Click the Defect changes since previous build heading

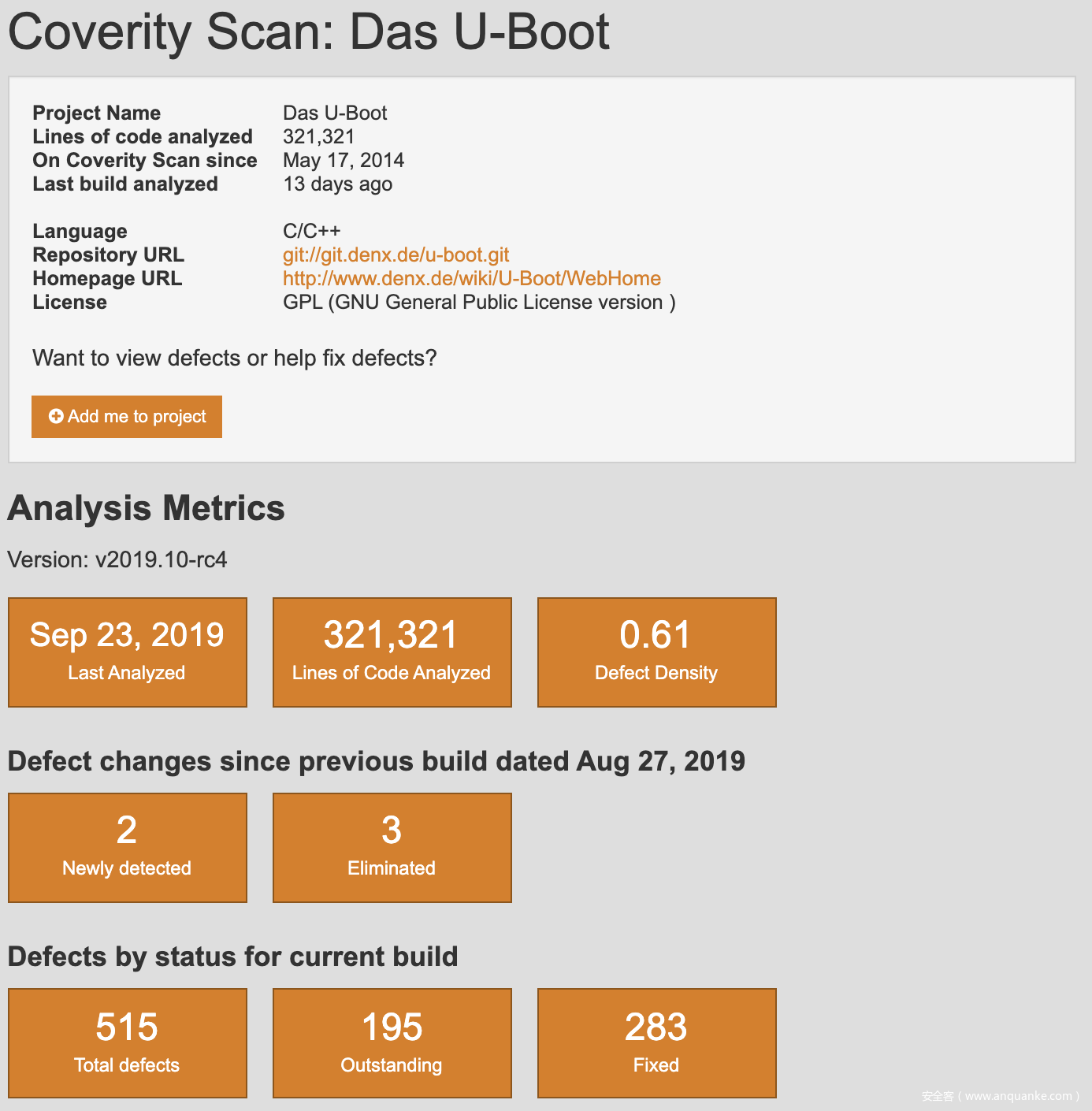click(376, 761)
